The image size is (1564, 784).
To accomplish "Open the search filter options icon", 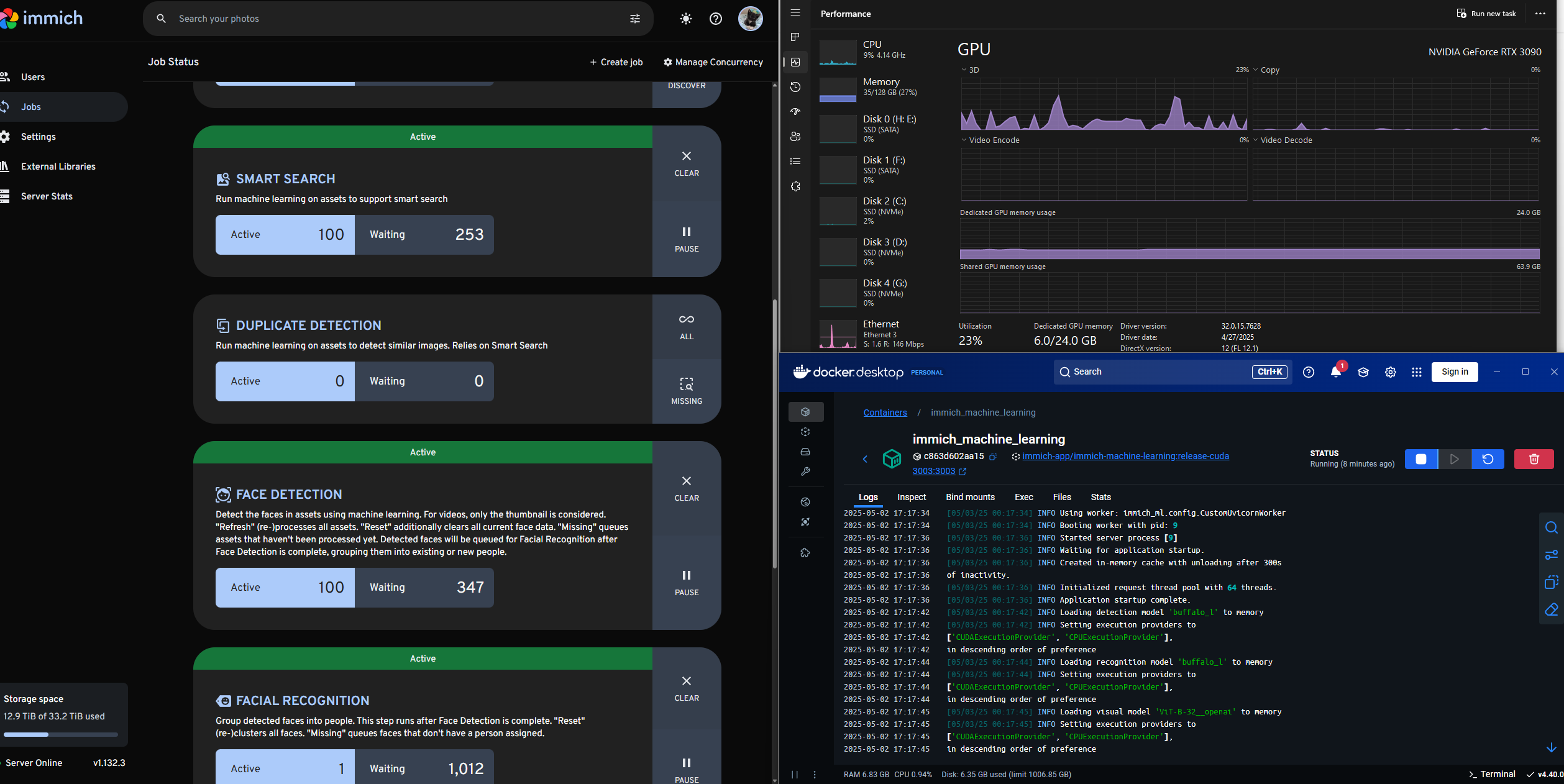I will pyautogui.click(x=634, y=19).
